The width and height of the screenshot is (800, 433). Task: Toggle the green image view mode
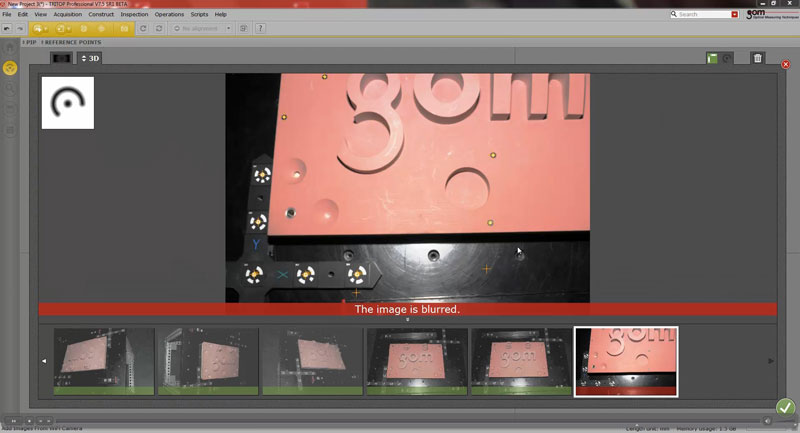(712, 58)
